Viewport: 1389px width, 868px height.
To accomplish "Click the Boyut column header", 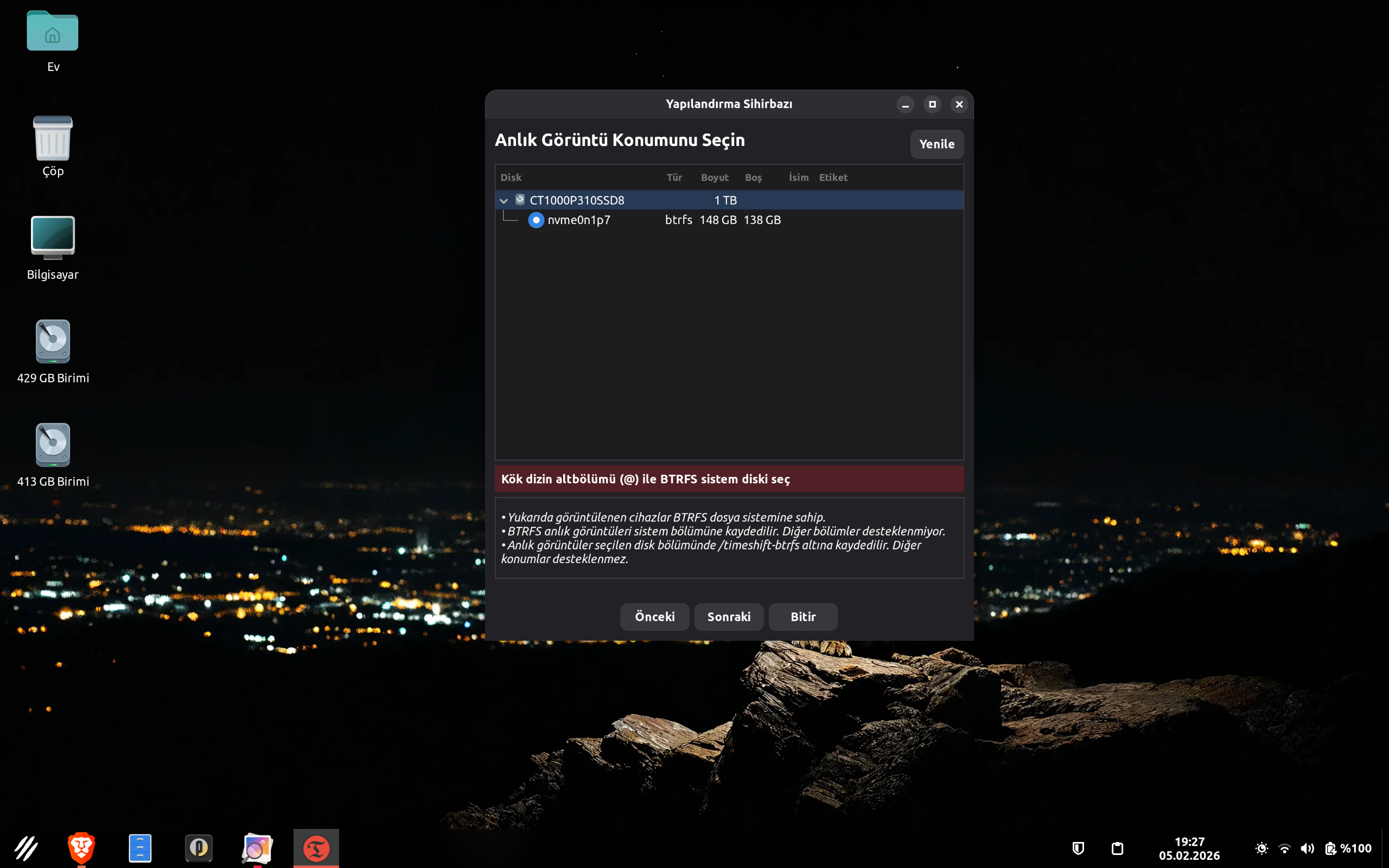I will (714, 177).
